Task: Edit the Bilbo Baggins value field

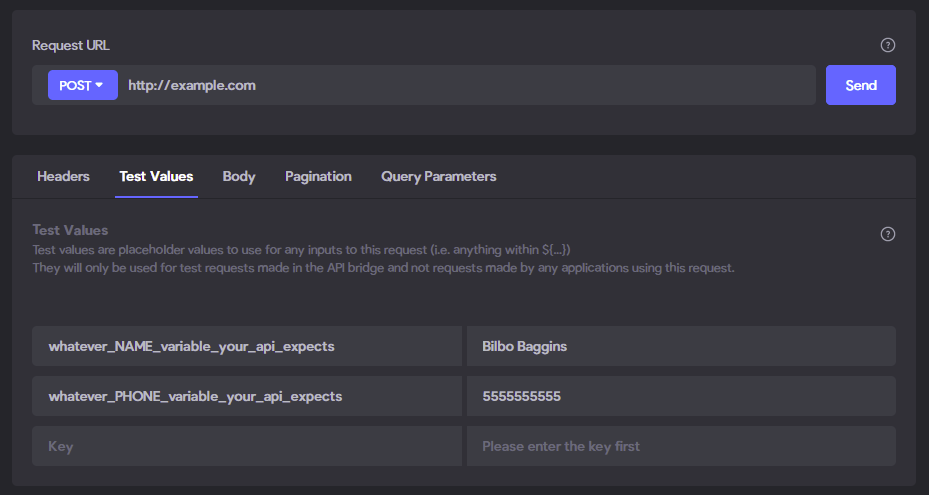Action: pyautogui.click(x=681, y=346)
